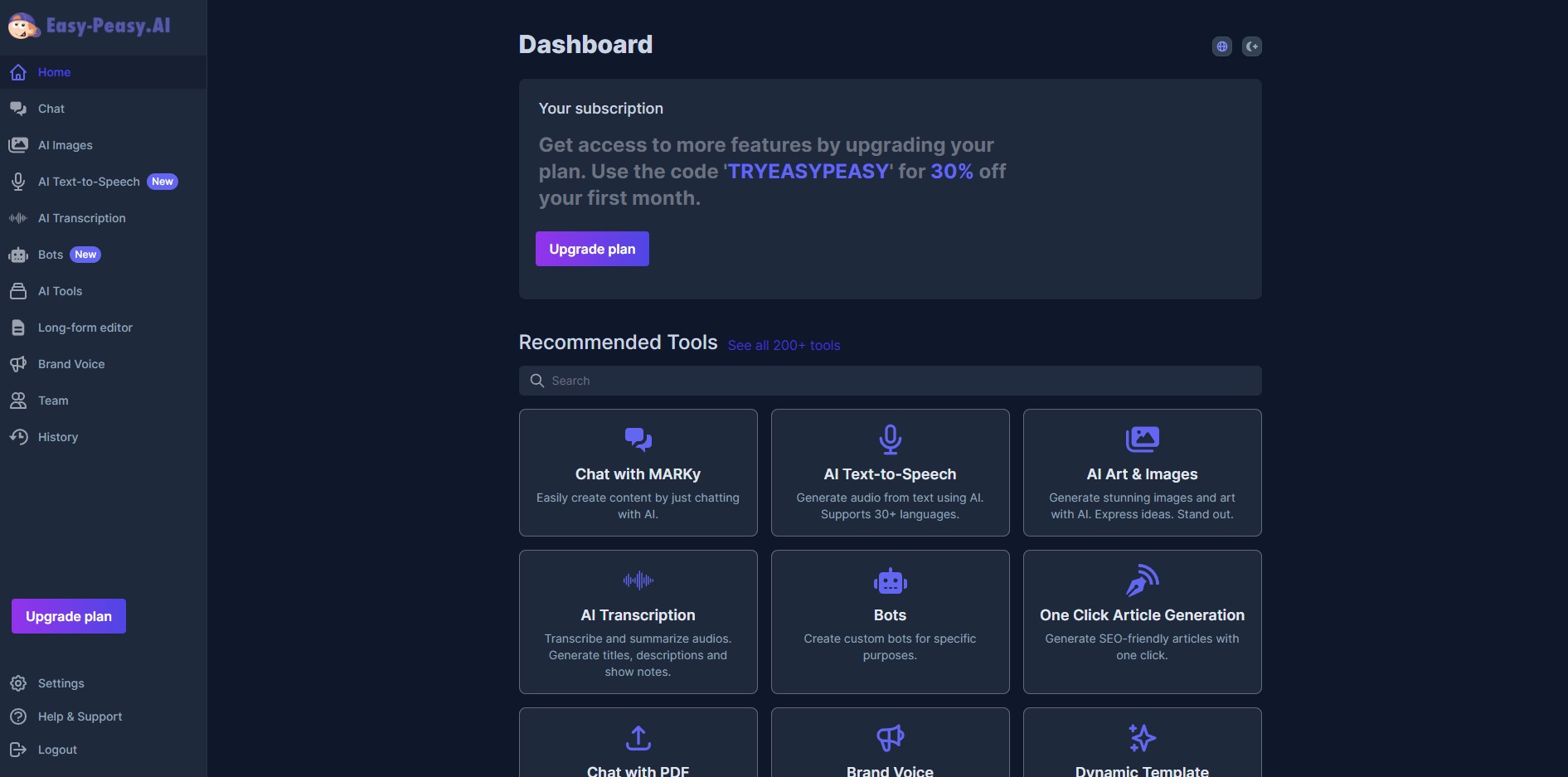
Task: Click the megaphone icon on Brand Voice card
Action: click(x=891, y=737)
